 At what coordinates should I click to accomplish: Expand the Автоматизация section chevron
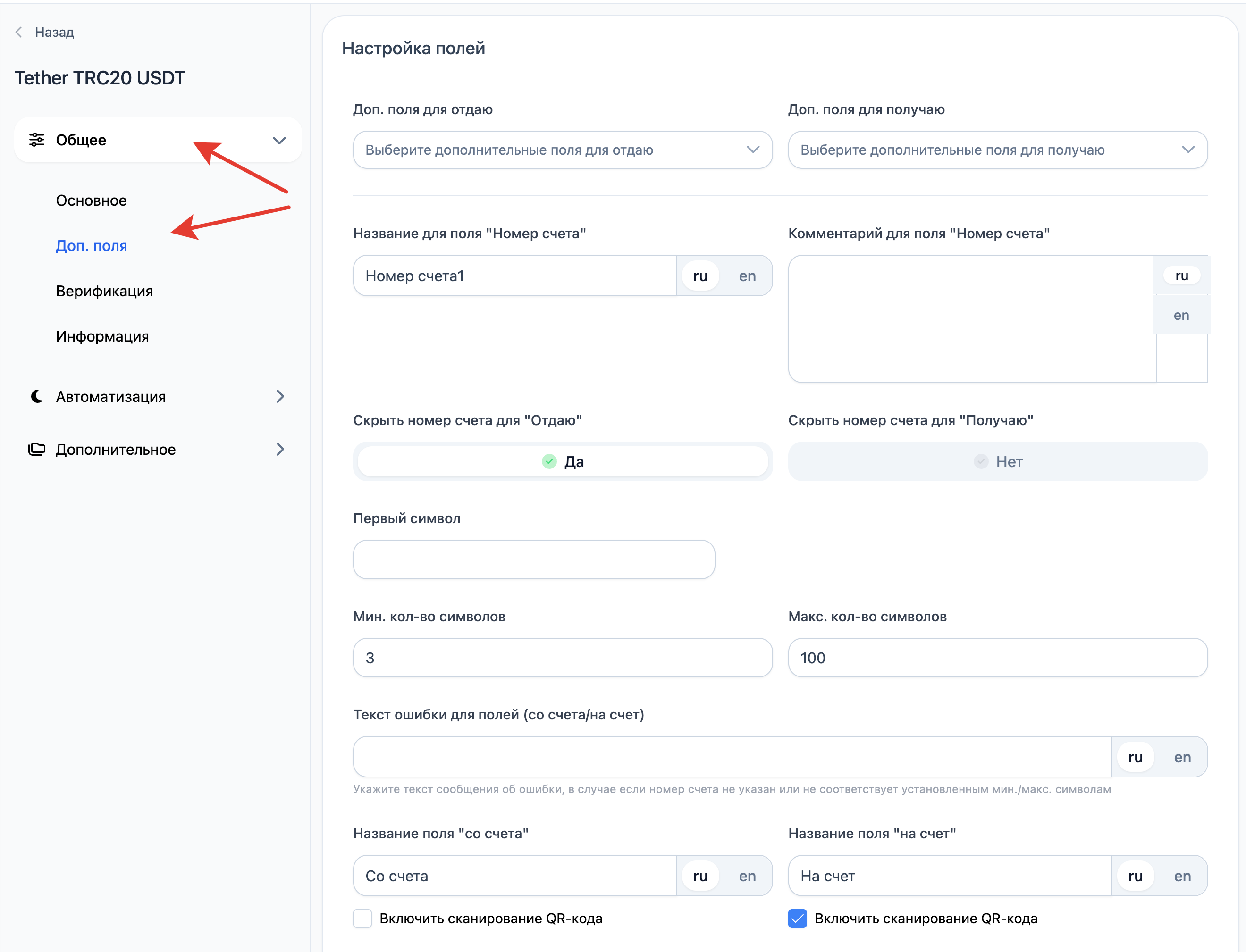(280, 396)
